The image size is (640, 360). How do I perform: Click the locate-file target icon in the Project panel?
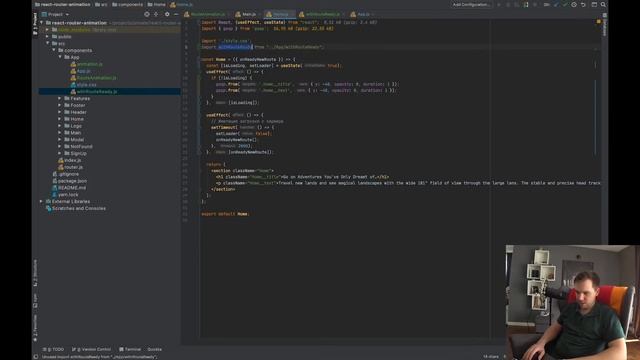tap(147, 14)
